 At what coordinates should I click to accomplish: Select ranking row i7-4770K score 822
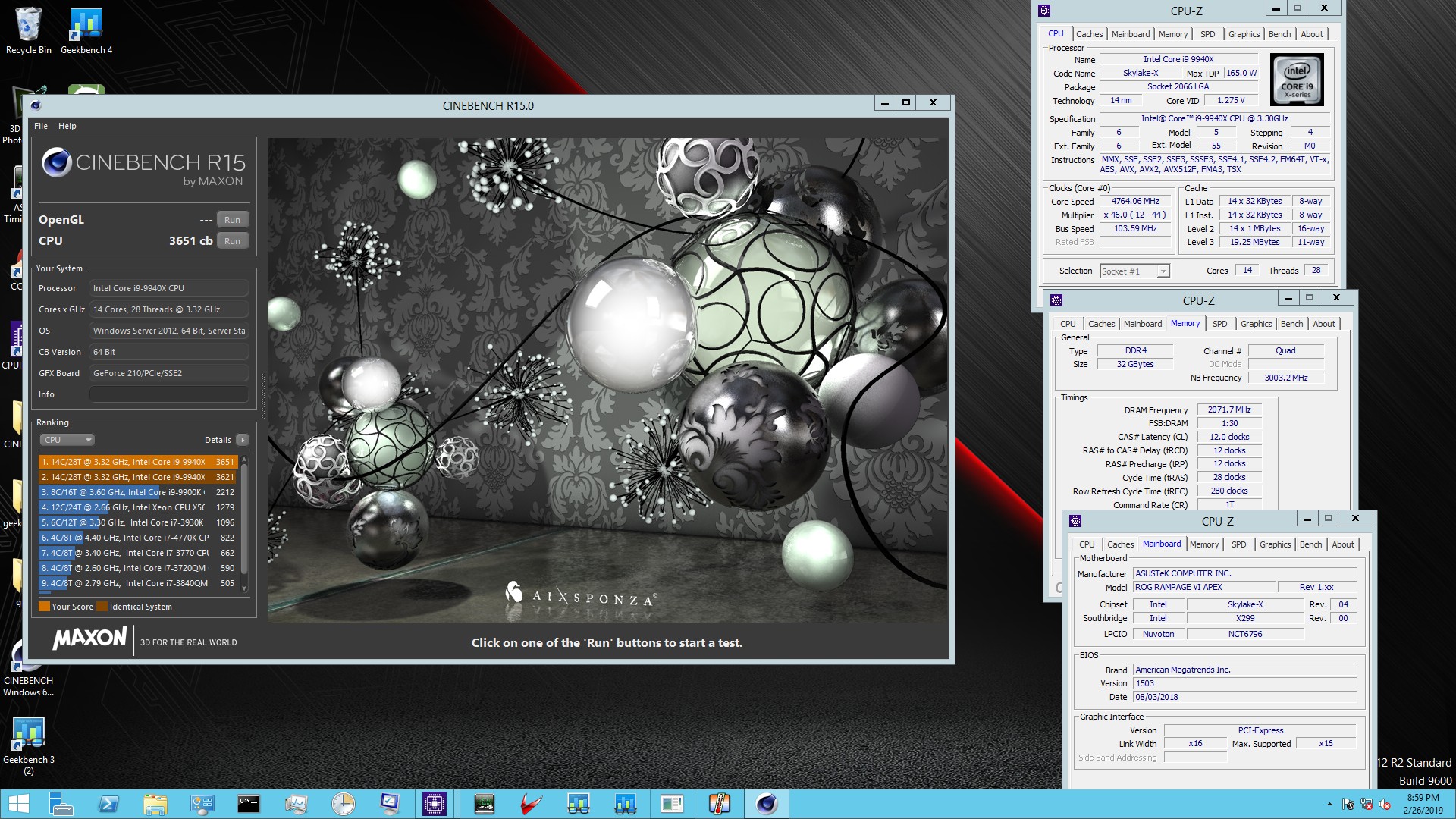(138, 538)
